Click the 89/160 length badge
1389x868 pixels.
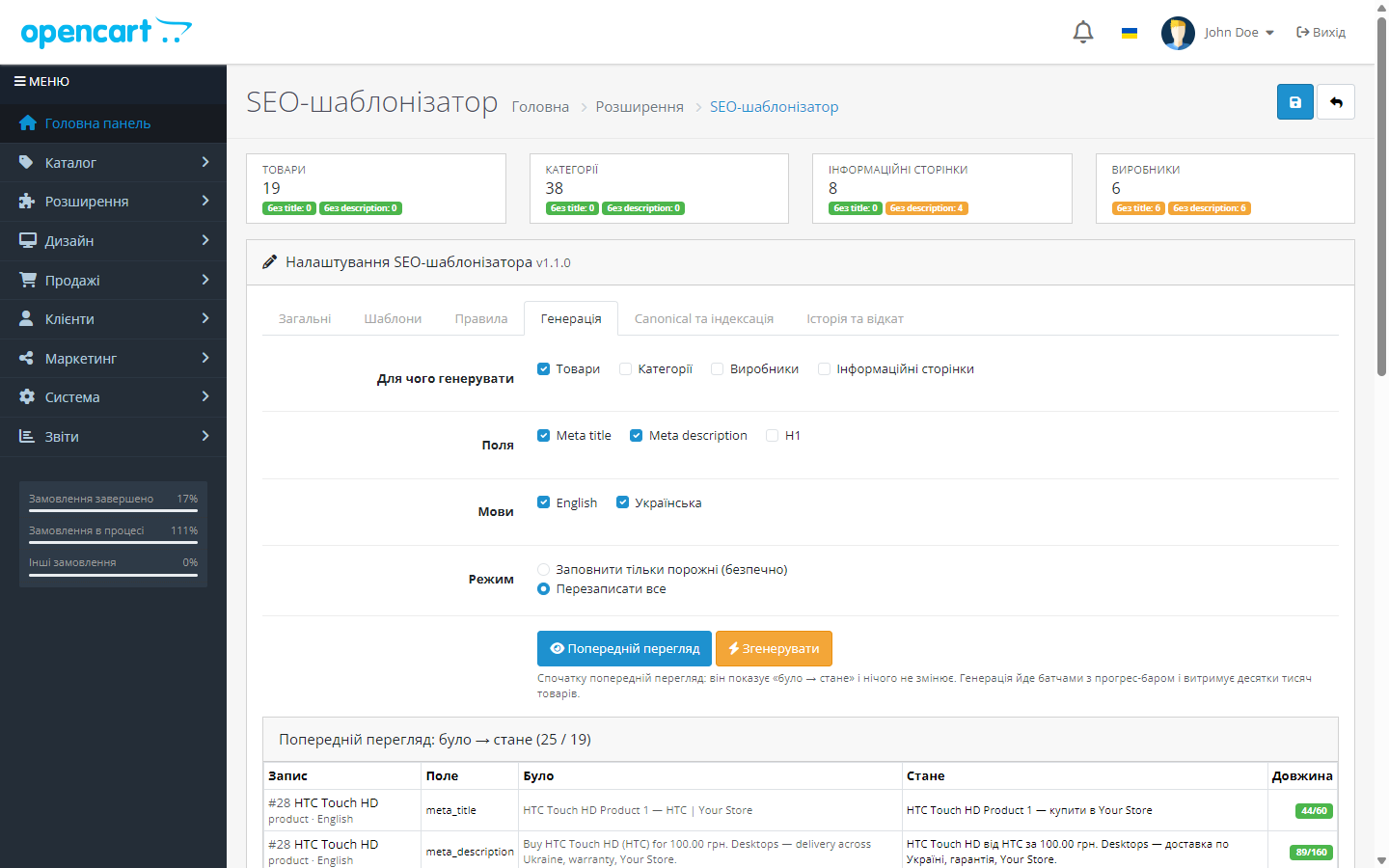click(1312, 853)
